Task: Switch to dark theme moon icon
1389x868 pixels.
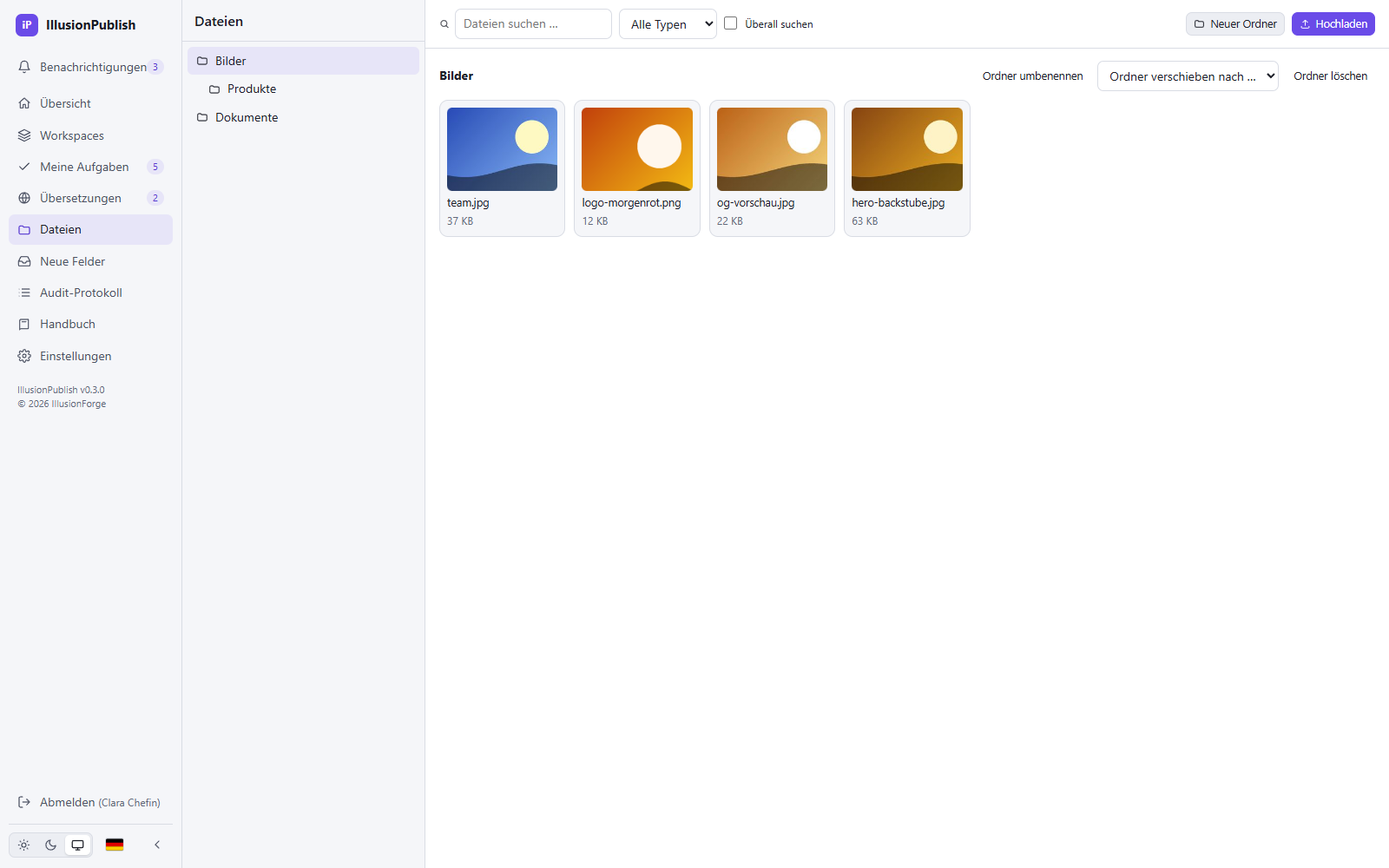Action: 50,845
